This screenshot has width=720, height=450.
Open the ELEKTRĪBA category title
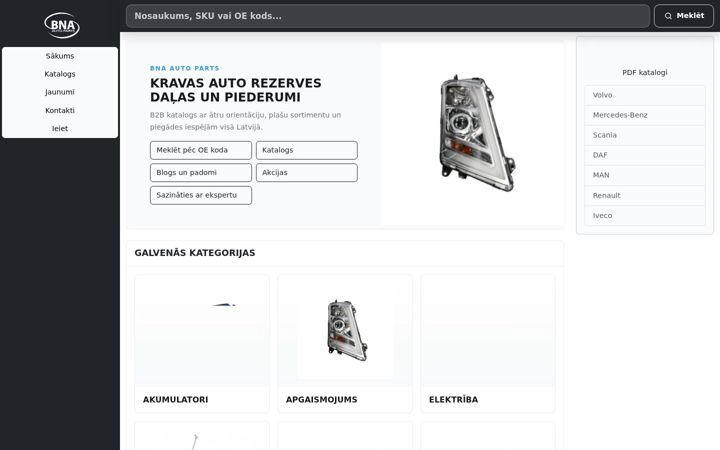coord(453,399)
